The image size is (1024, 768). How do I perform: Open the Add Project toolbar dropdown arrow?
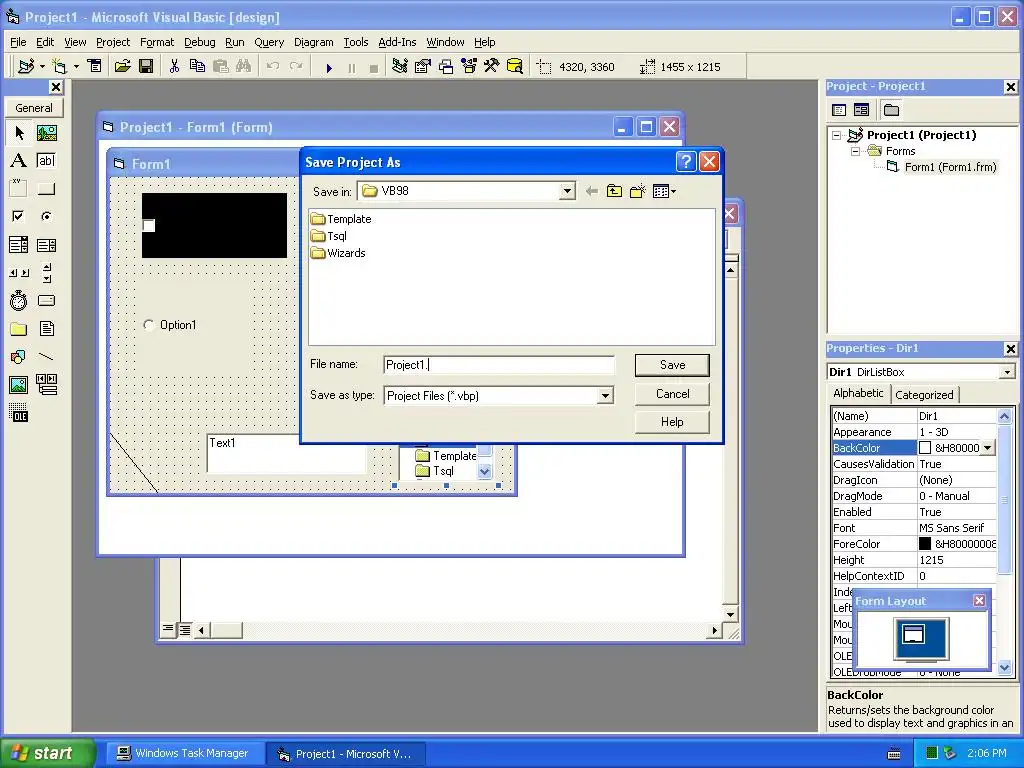(x=42, y=67)
